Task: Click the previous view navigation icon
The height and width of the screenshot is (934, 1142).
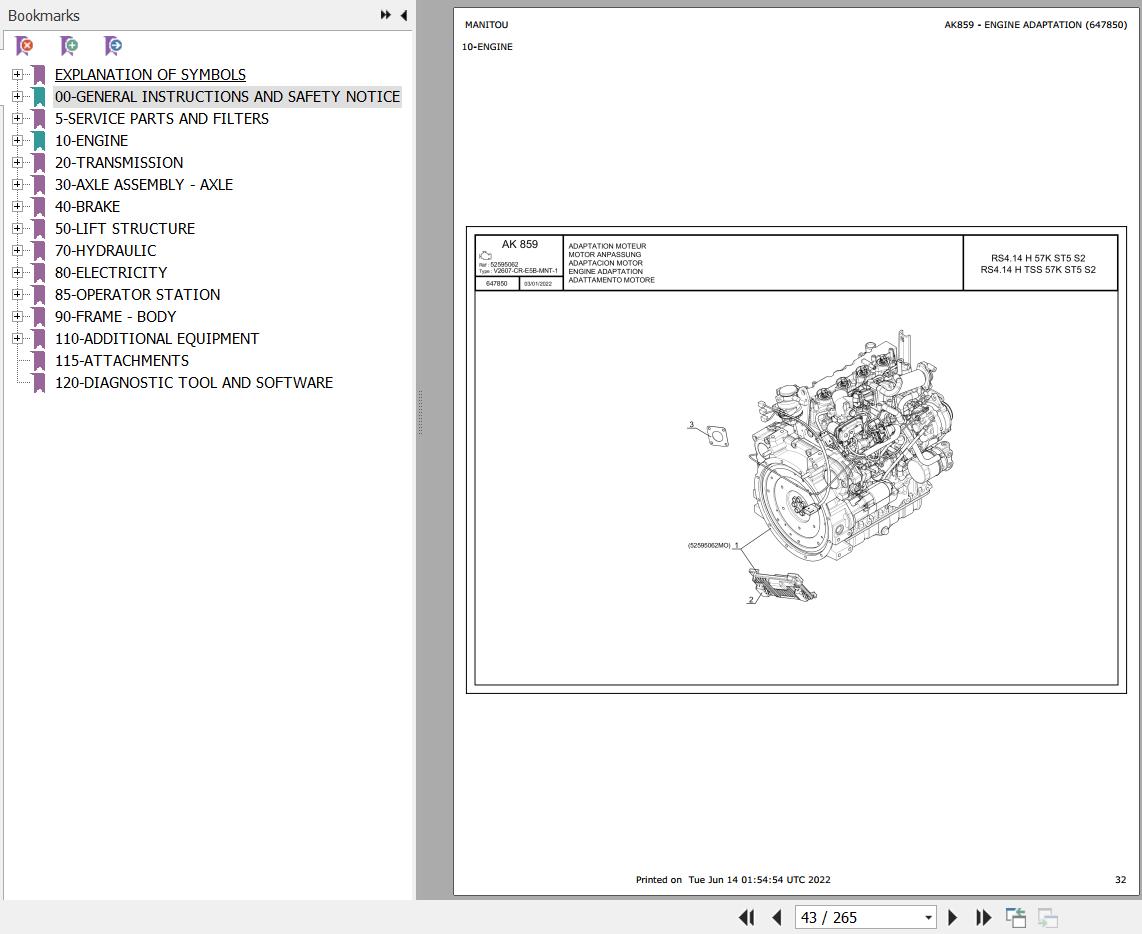Action: click(x=1016, y=917)
